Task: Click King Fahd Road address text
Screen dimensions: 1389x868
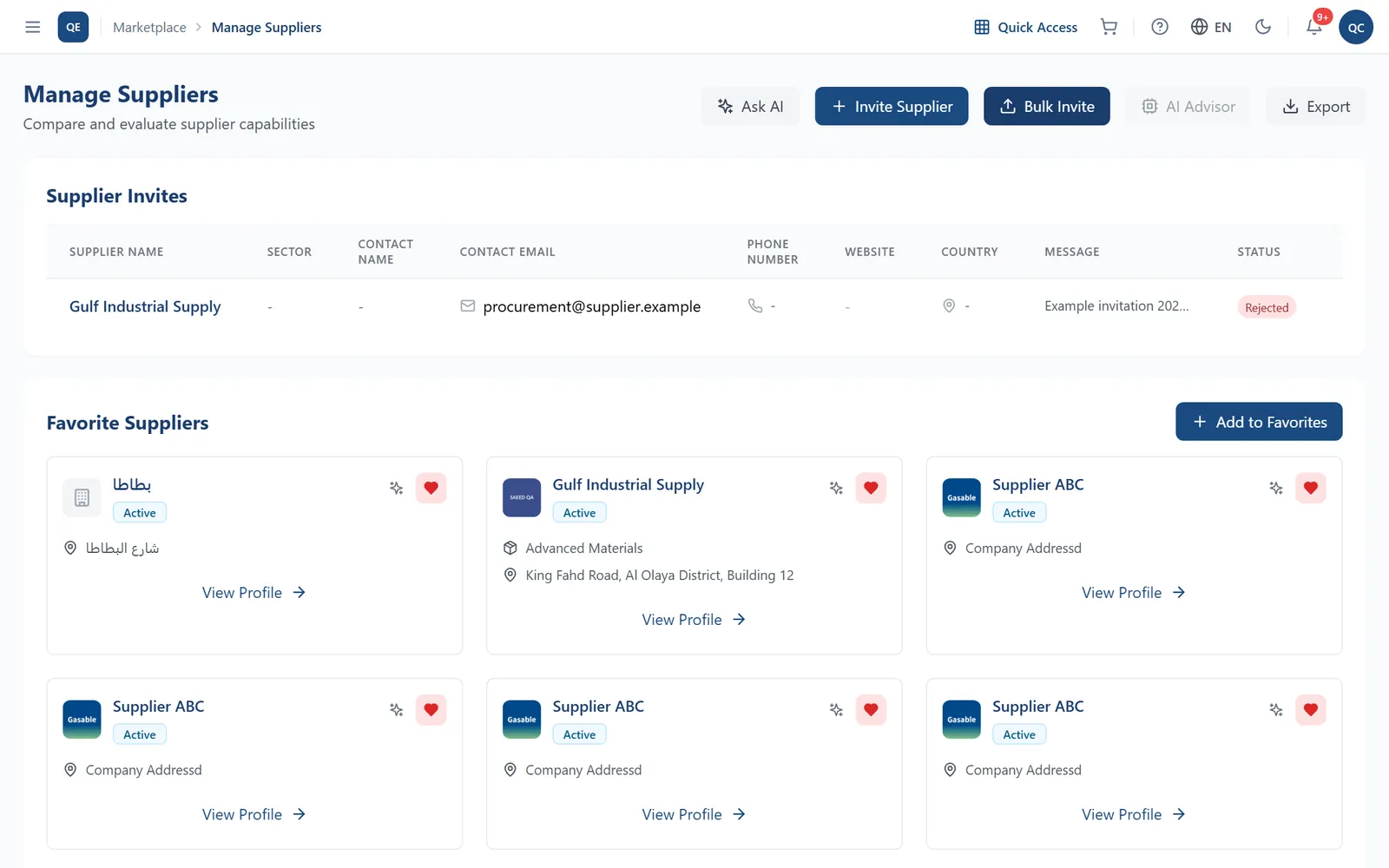Action: [x=660, y=575]
